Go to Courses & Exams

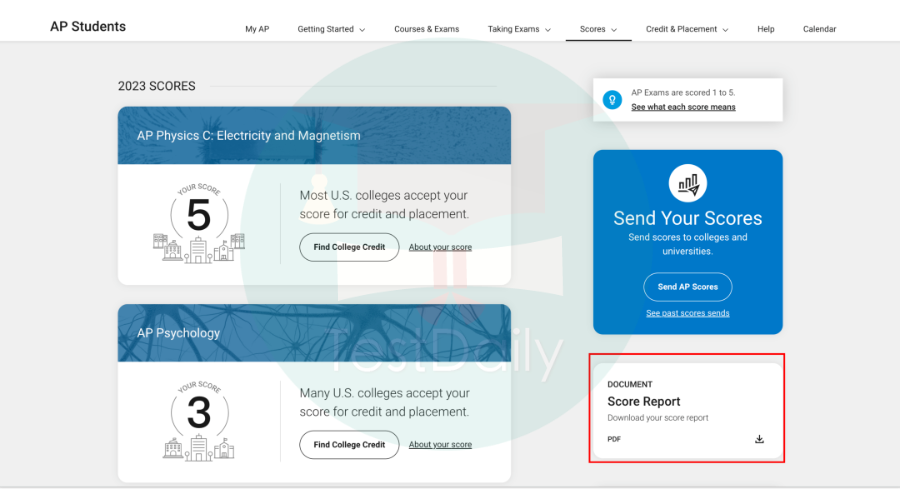pyautogui.click(x=426, y=29)
